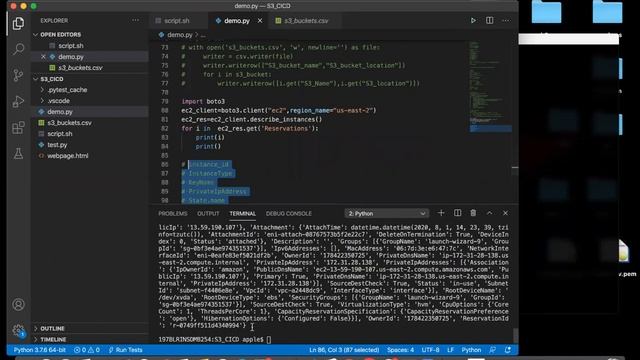Open notifications bell in status bar

coord(508,350)
